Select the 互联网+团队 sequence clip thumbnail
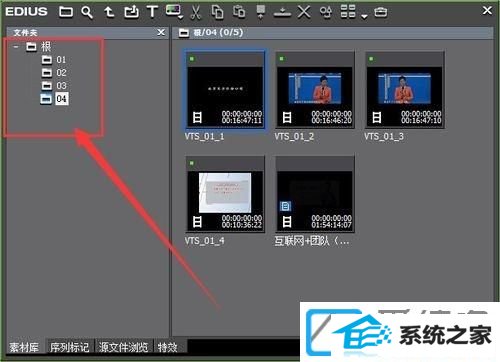500x362 pixels. (x=315, y=194)
